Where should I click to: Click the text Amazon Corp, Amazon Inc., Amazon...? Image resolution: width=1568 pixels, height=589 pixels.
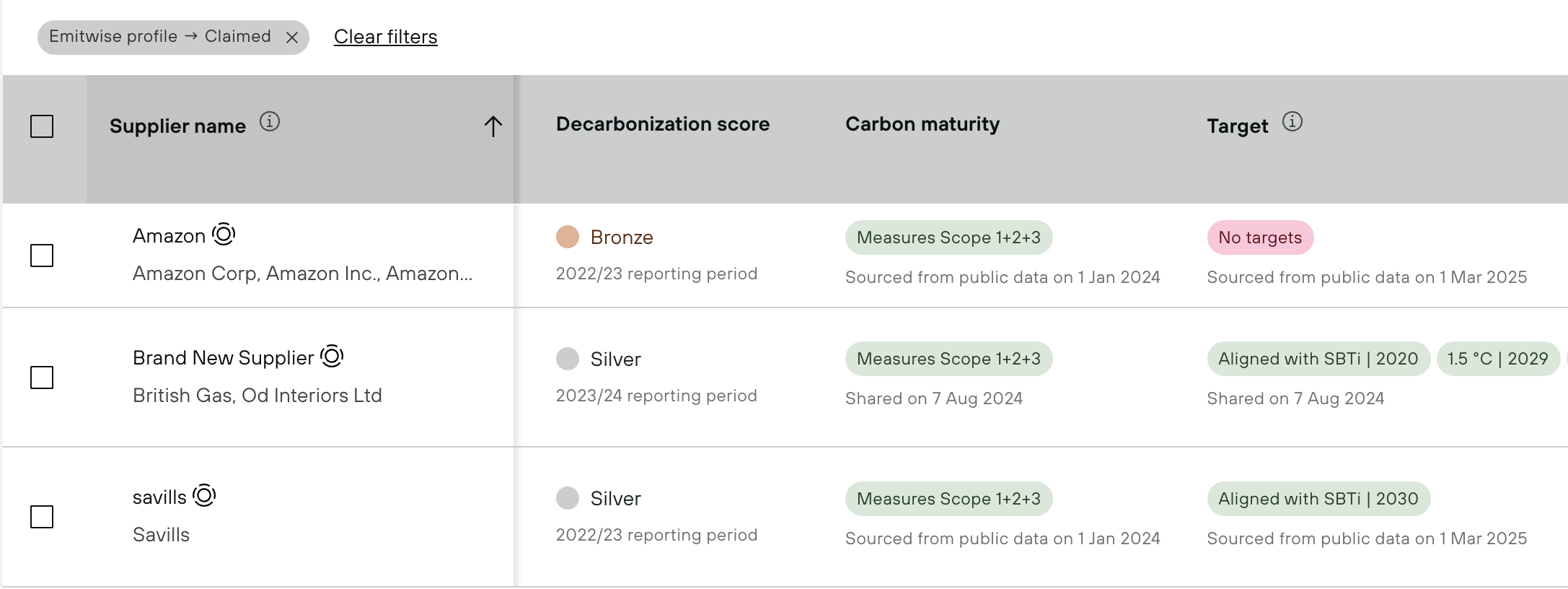(303, 274)
